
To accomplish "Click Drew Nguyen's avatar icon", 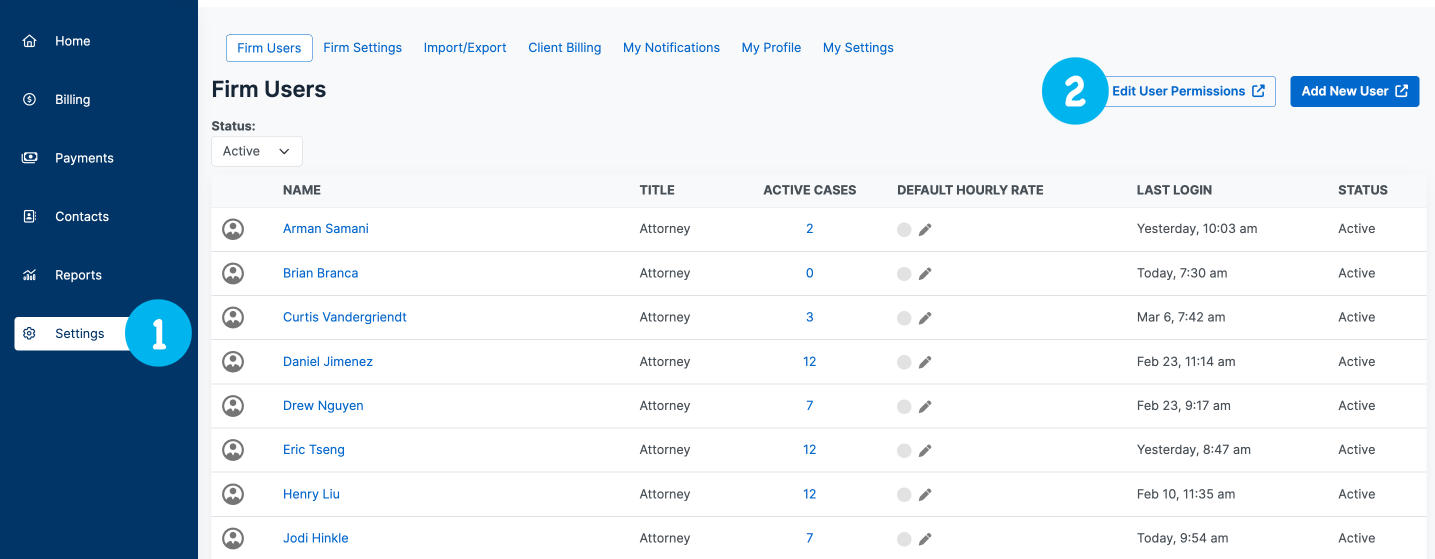I will click(x=233, y=405).
